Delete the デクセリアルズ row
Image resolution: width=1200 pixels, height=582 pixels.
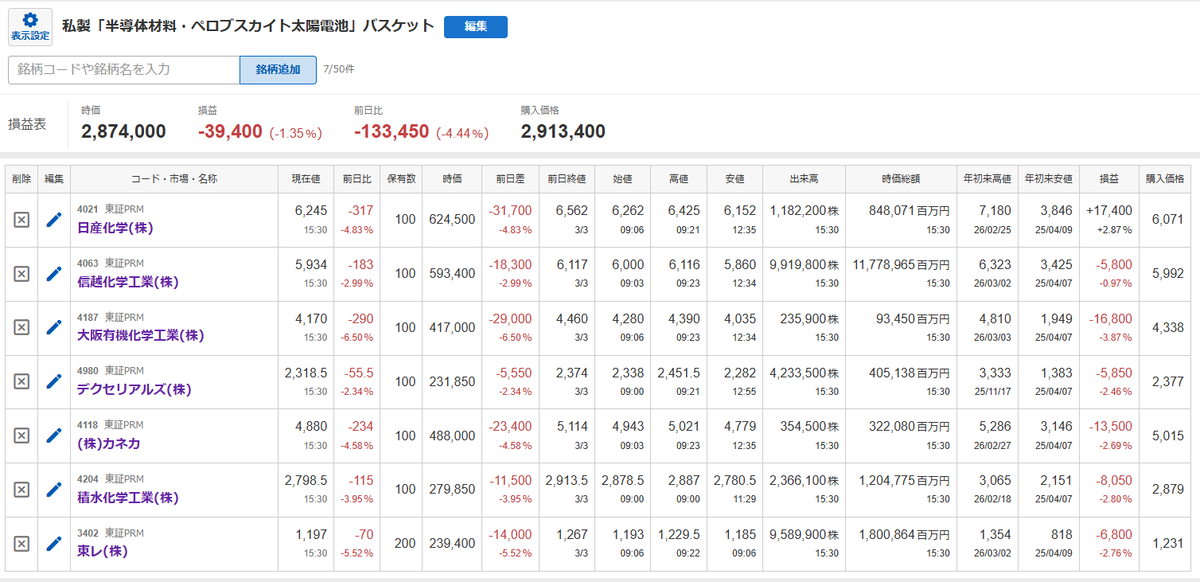tap(21, 381)
